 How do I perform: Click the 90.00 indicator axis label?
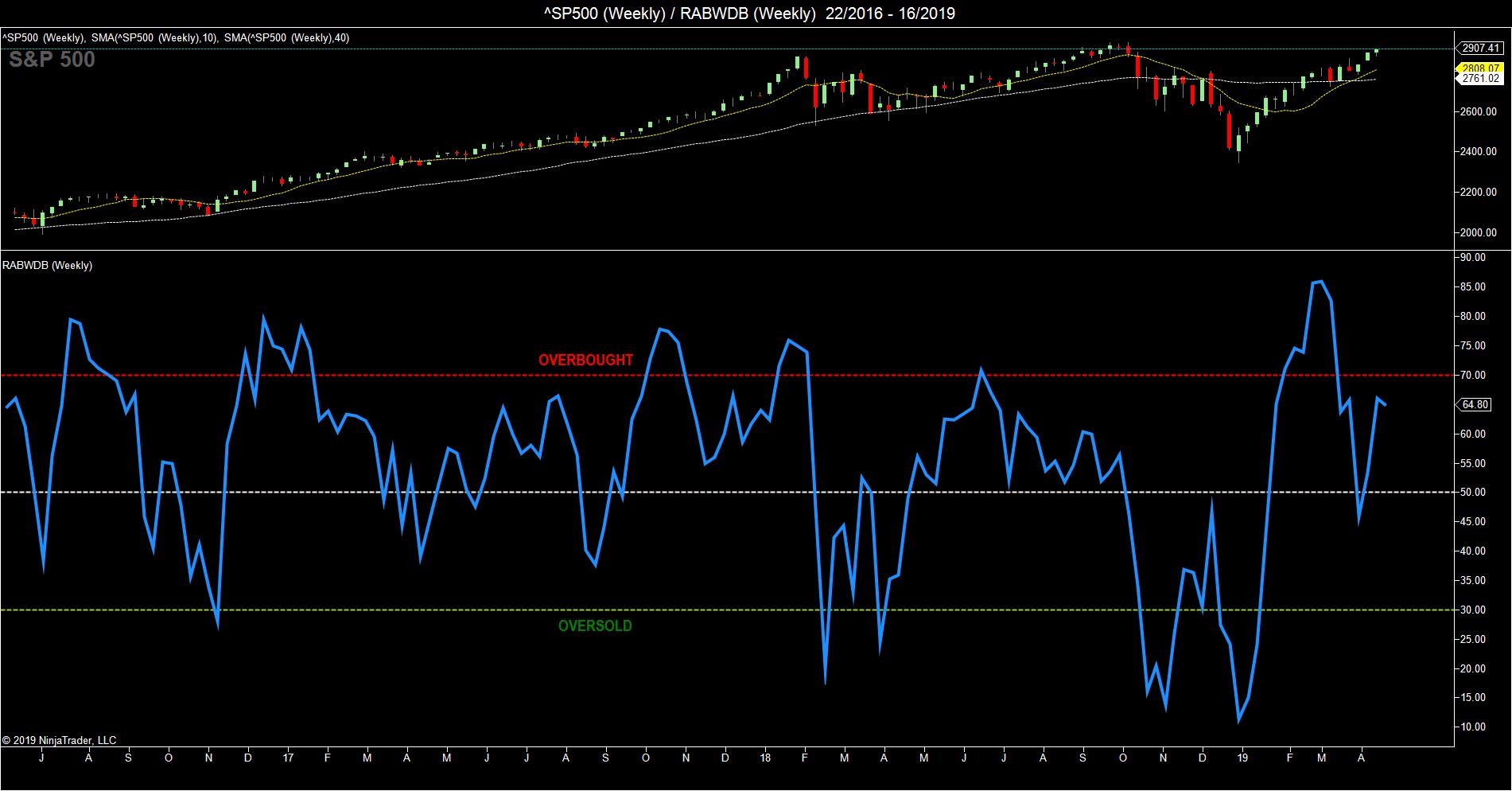pyautogui.click(x=1474, y=258)
